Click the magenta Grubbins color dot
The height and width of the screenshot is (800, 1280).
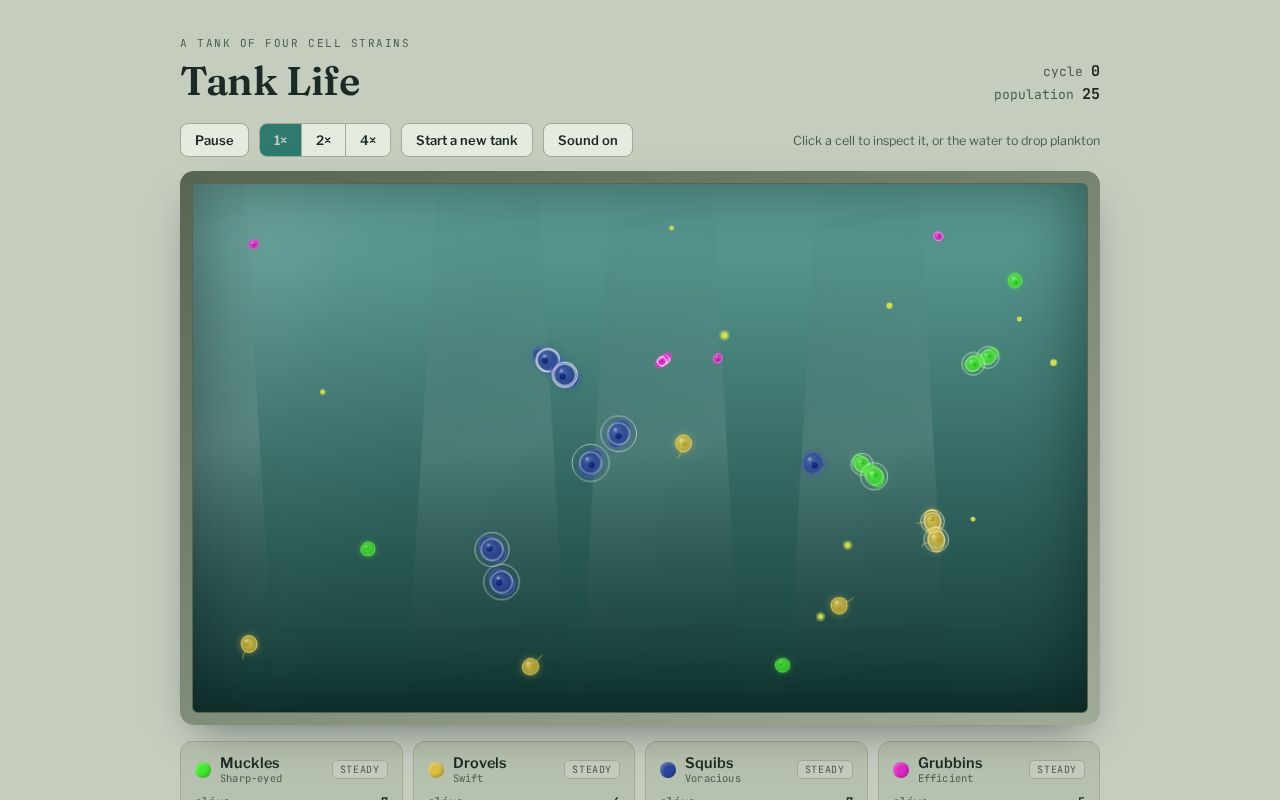tap(901, 770)
